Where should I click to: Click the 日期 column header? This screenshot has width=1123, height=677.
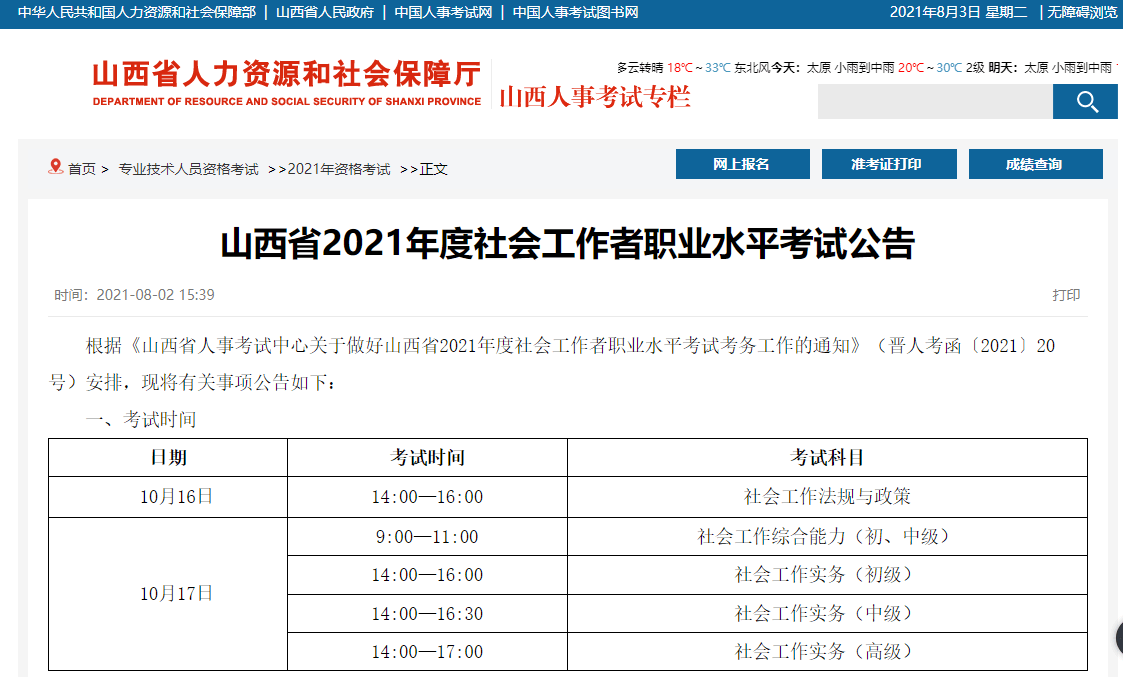168,457
